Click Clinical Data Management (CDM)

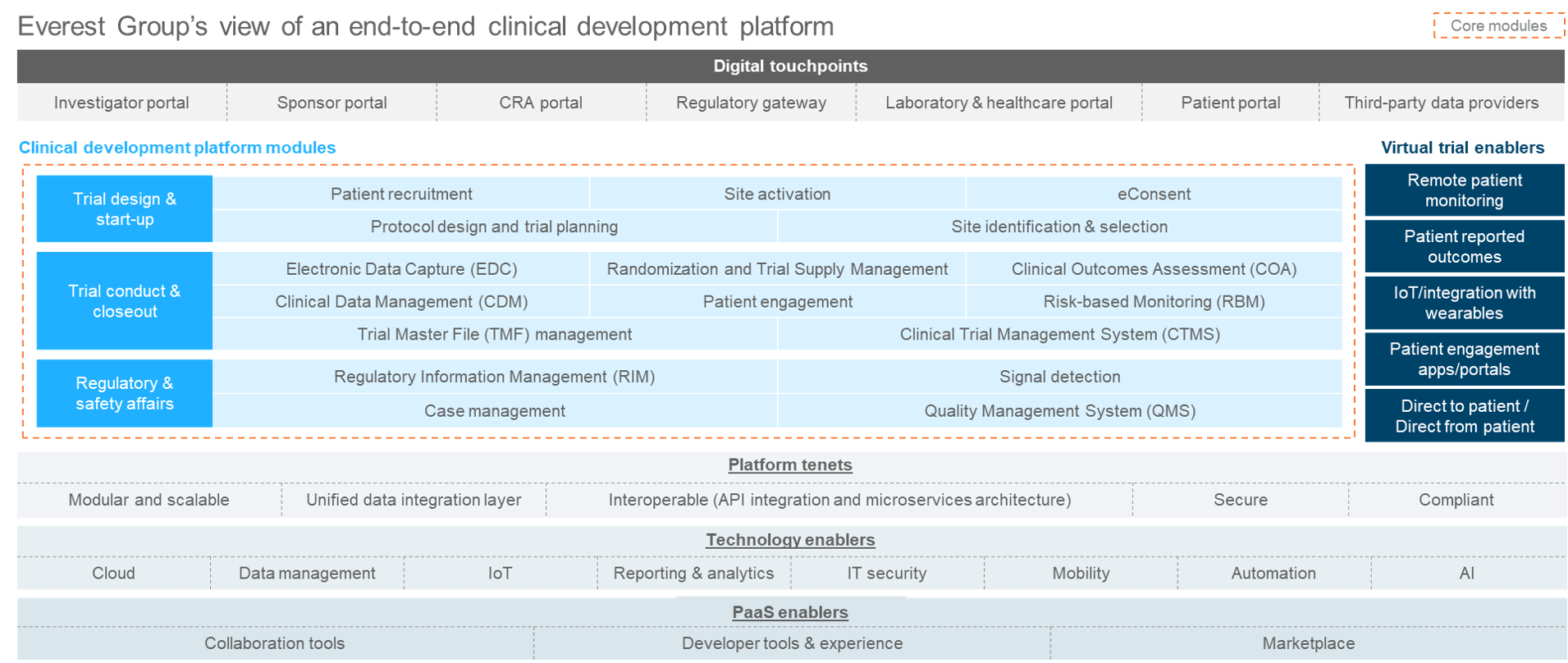point(401,302)
